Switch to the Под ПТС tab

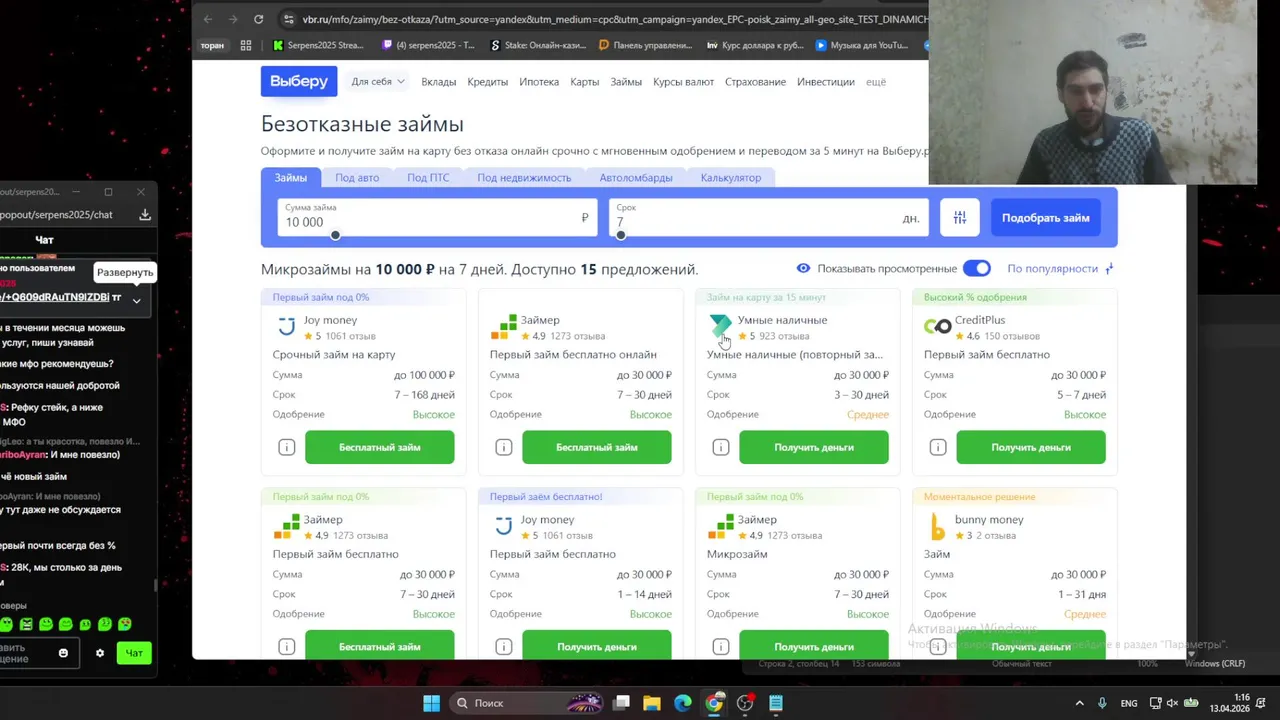[428, 177]
